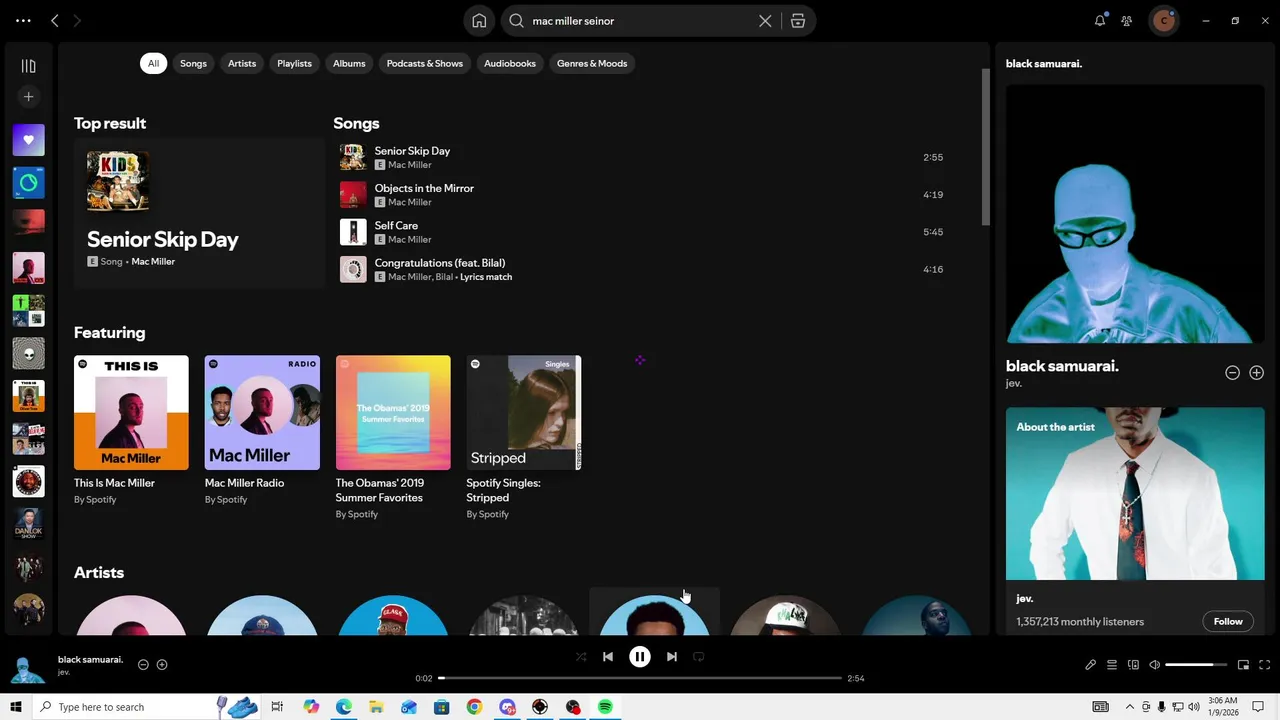This screenshot has height=720, width=1280.
Task: Open the notifications bell (What's New)
Action: [x=1100, y=20]
